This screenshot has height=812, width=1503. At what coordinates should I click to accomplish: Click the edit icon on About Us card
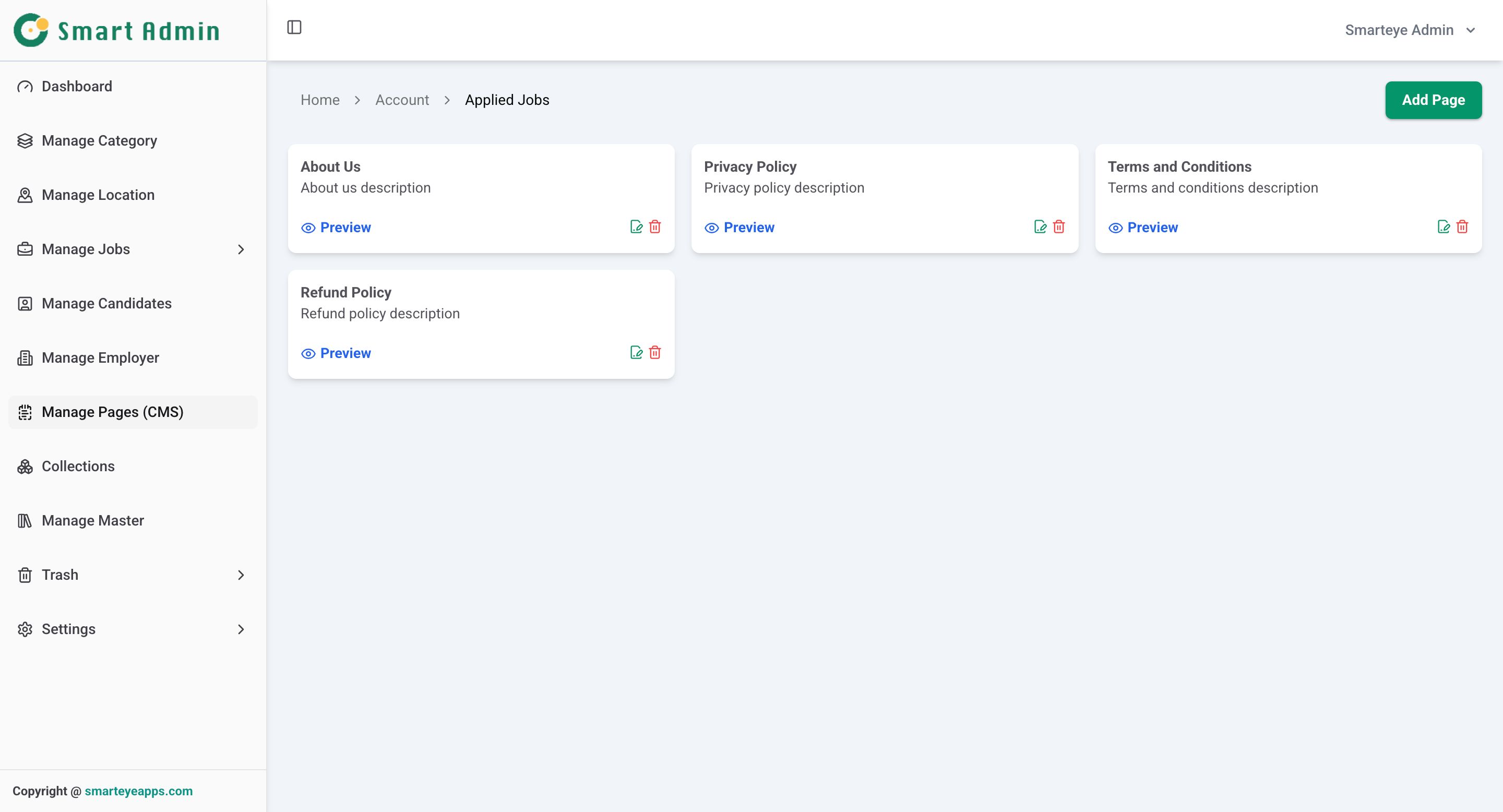pos(636,227)
